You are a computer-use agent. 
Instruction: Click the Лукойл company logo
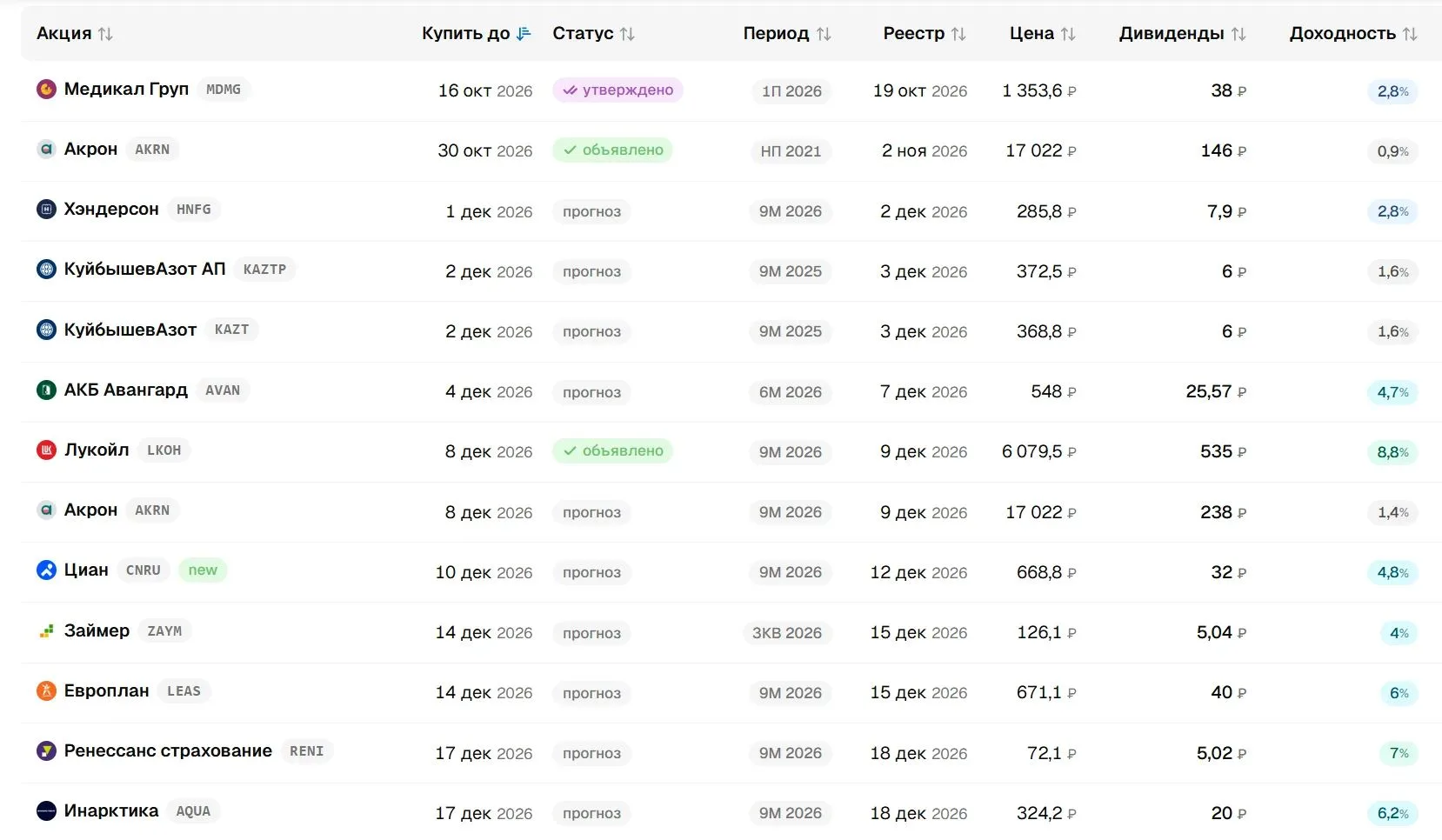pos(47,450)
